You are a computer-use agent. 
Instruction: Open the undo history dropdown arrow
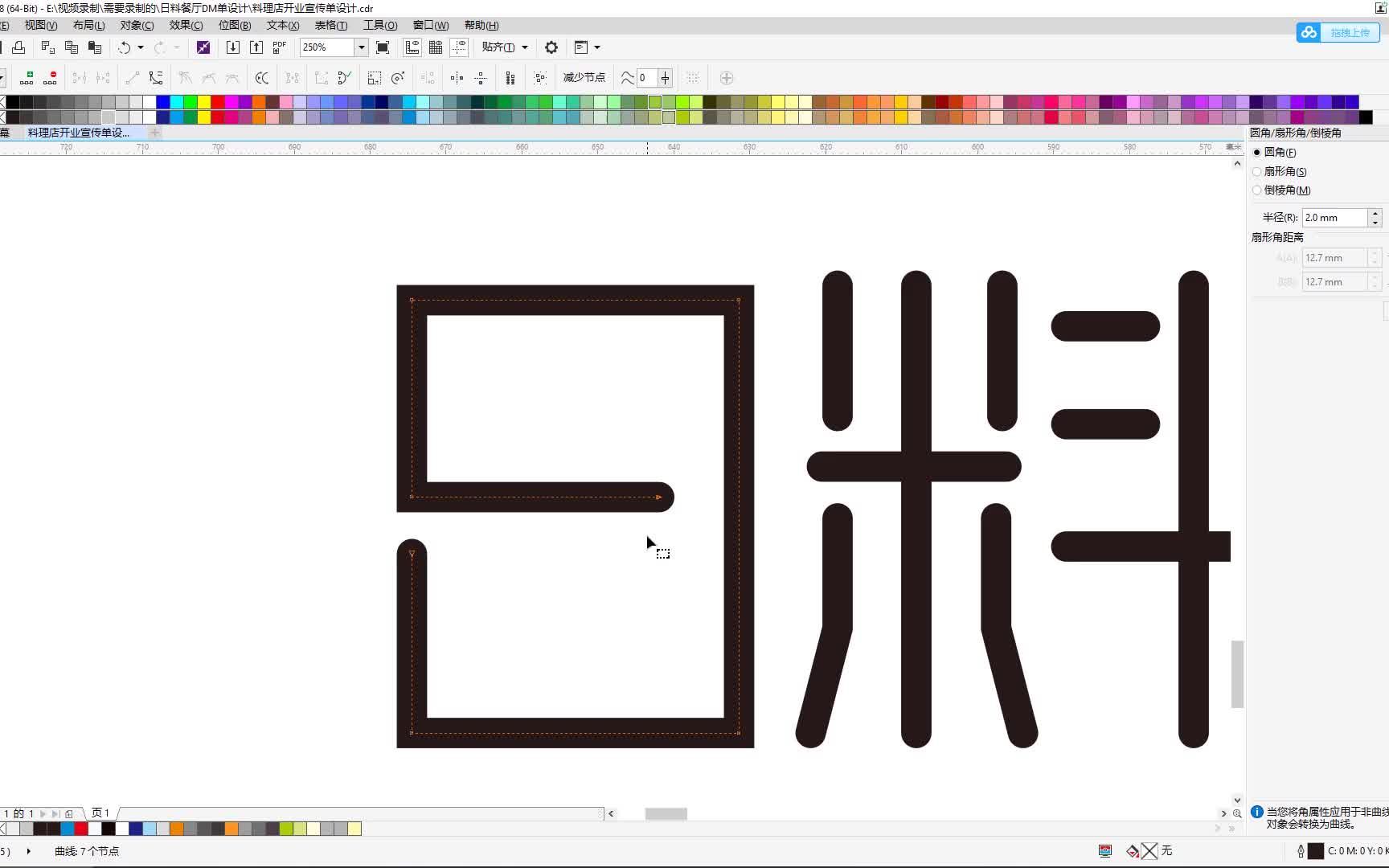(x=141, y=47)
